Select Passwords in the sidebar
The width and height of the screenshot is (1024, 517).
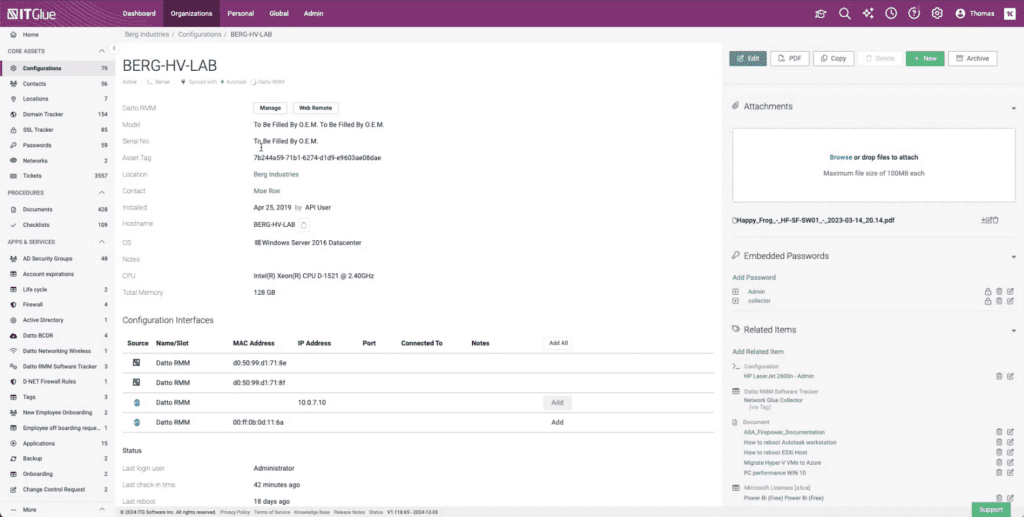coord(37,145)
